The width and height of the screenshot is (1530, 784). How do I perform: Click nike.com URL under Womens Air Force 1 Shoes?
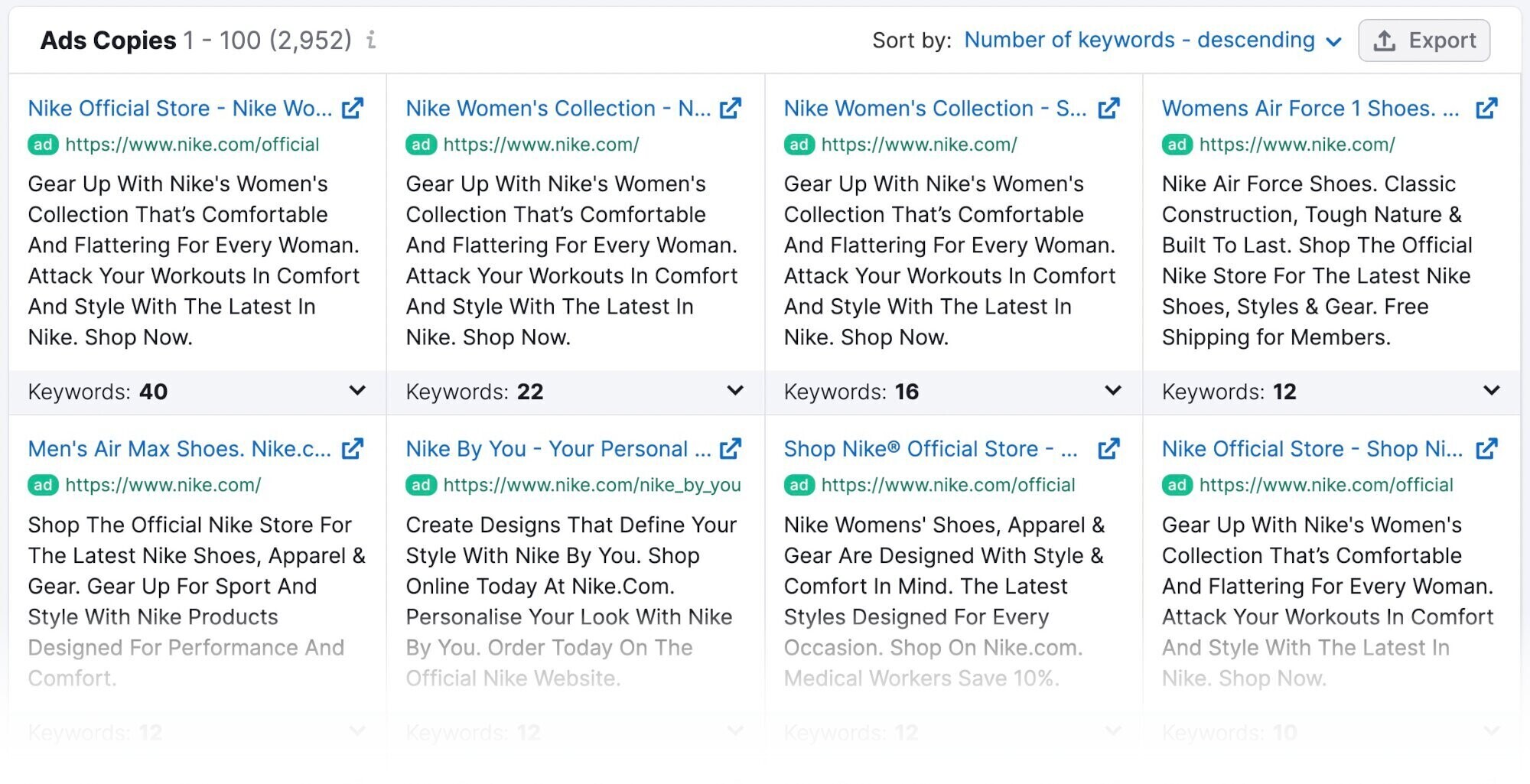[1297, 145]
